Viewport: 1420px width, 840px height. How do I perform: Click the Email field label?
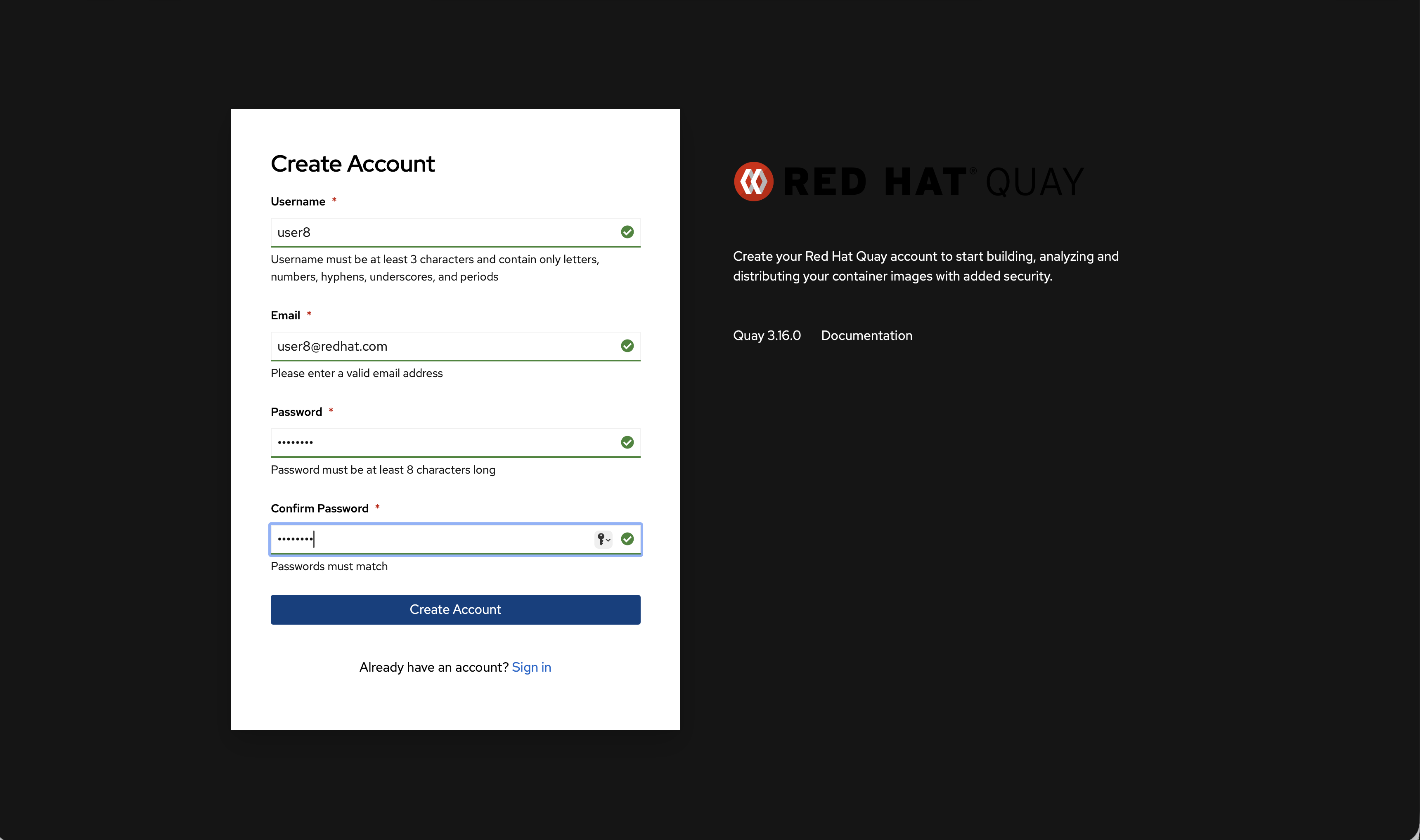pos(285,315)
